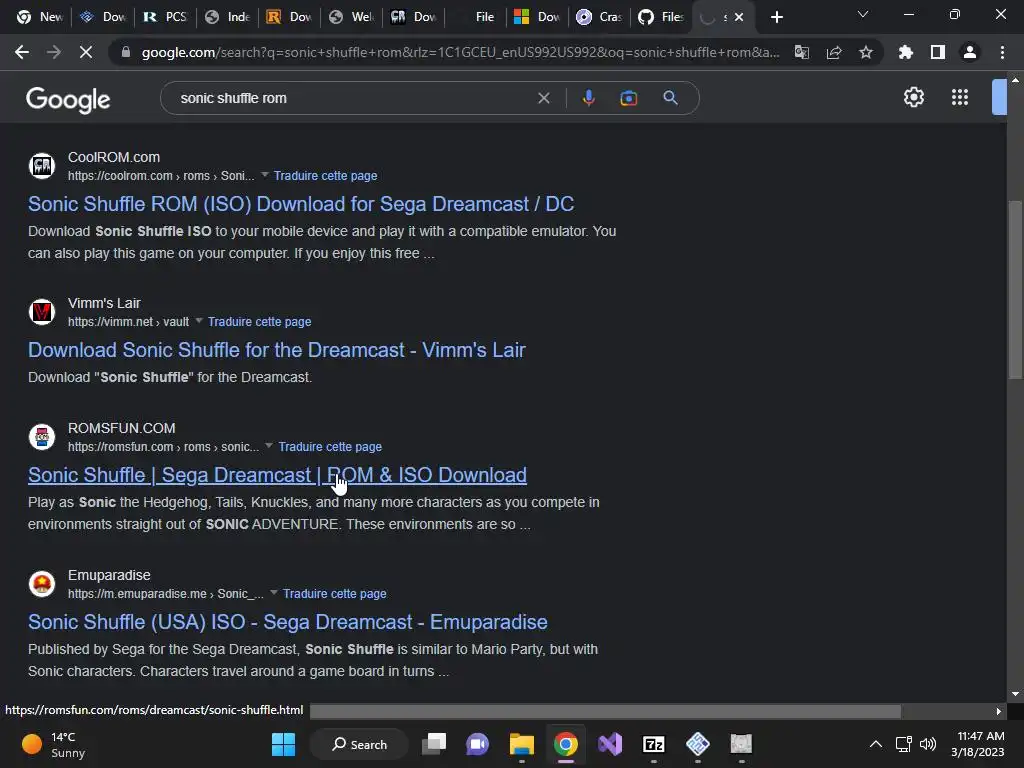1024x768 pixels.
Task: Open the translate page icon
Action: coord(801,52)
